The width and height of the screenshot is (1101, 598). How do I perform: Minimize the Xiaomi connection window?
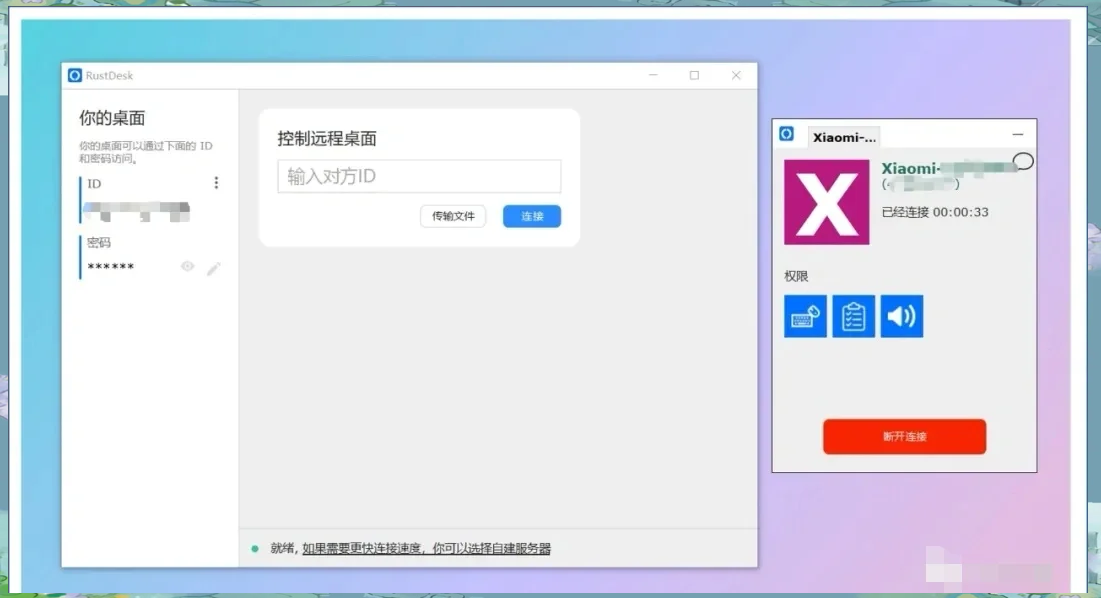pyautogui.click(x=1018, y=134)
